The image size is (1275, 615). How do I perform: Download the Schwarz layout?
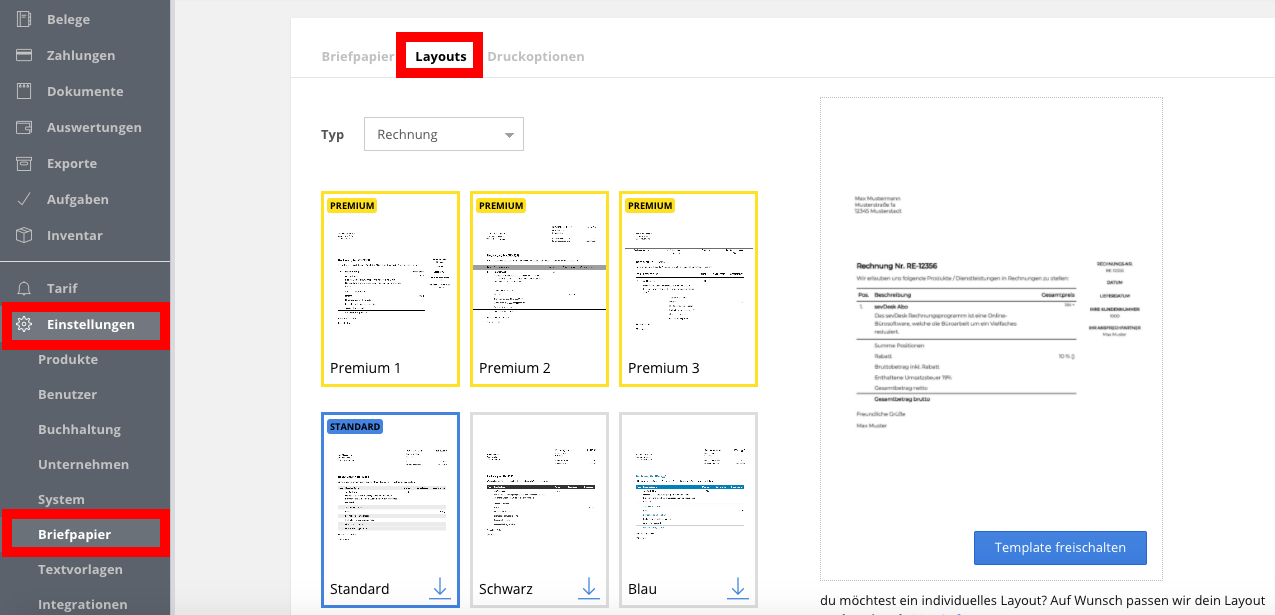pos(588,589)
